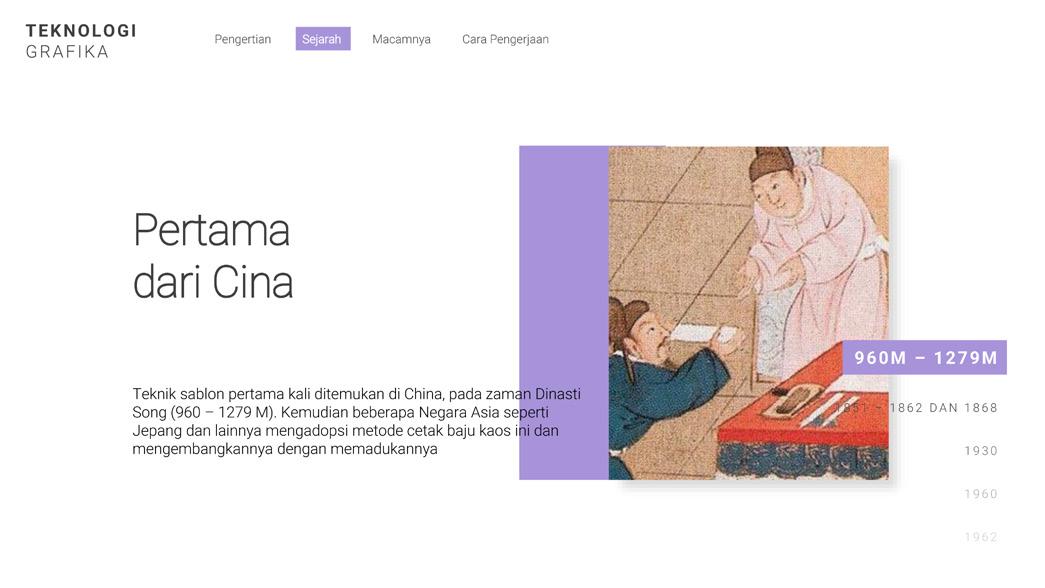Pick the faded 1962 timeline entry
The height and width of the screenshot is (588, 1045).
[x=981, y=537]
